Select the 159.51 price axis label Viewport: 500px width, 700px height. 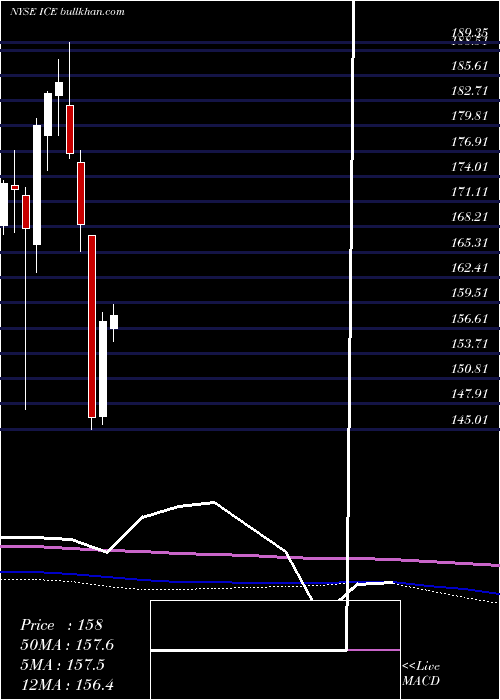point(469,293)
